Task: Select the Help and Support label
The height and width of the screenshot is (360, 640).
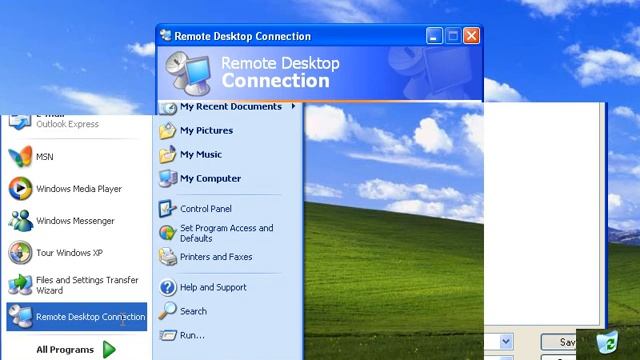Action: pyautogui.click(x=213, y=287)
